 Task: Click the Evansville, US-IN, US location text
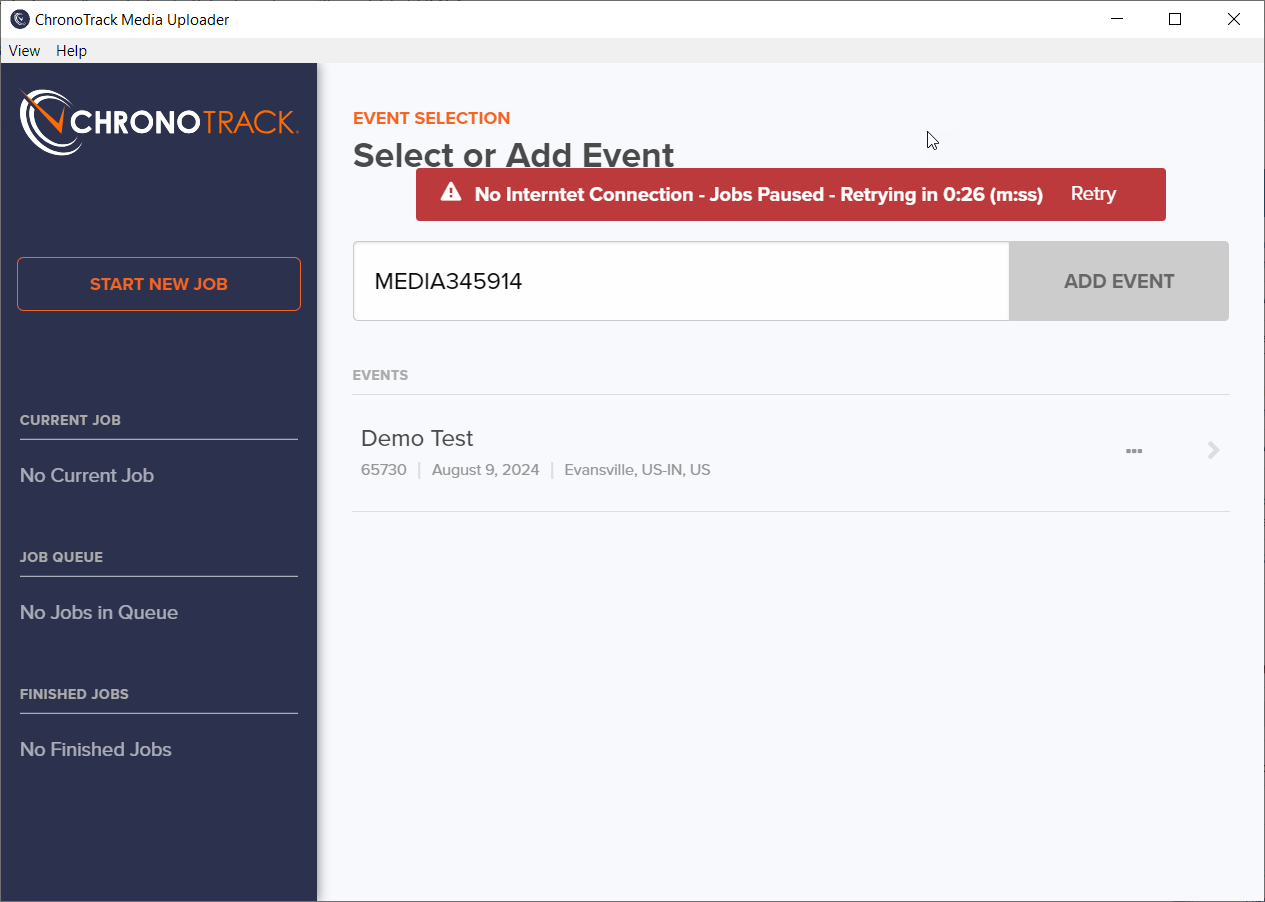pyautogui.click(x=637, y=470)
